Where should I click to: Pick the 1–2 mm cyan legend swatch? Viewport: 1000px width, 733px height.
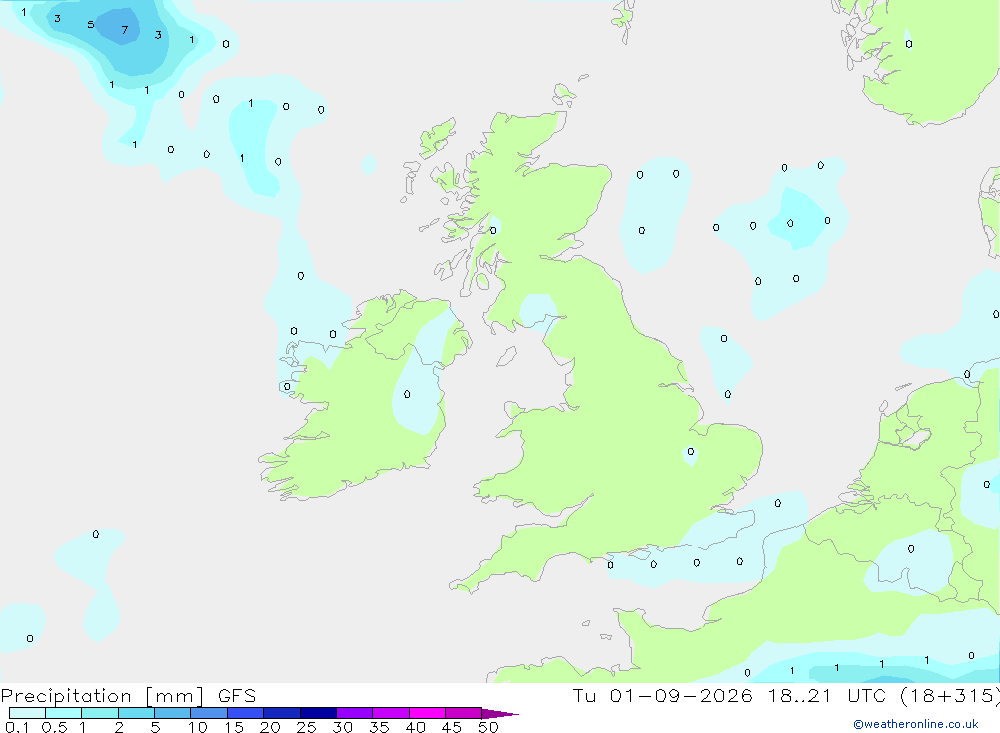coord(100,713)
